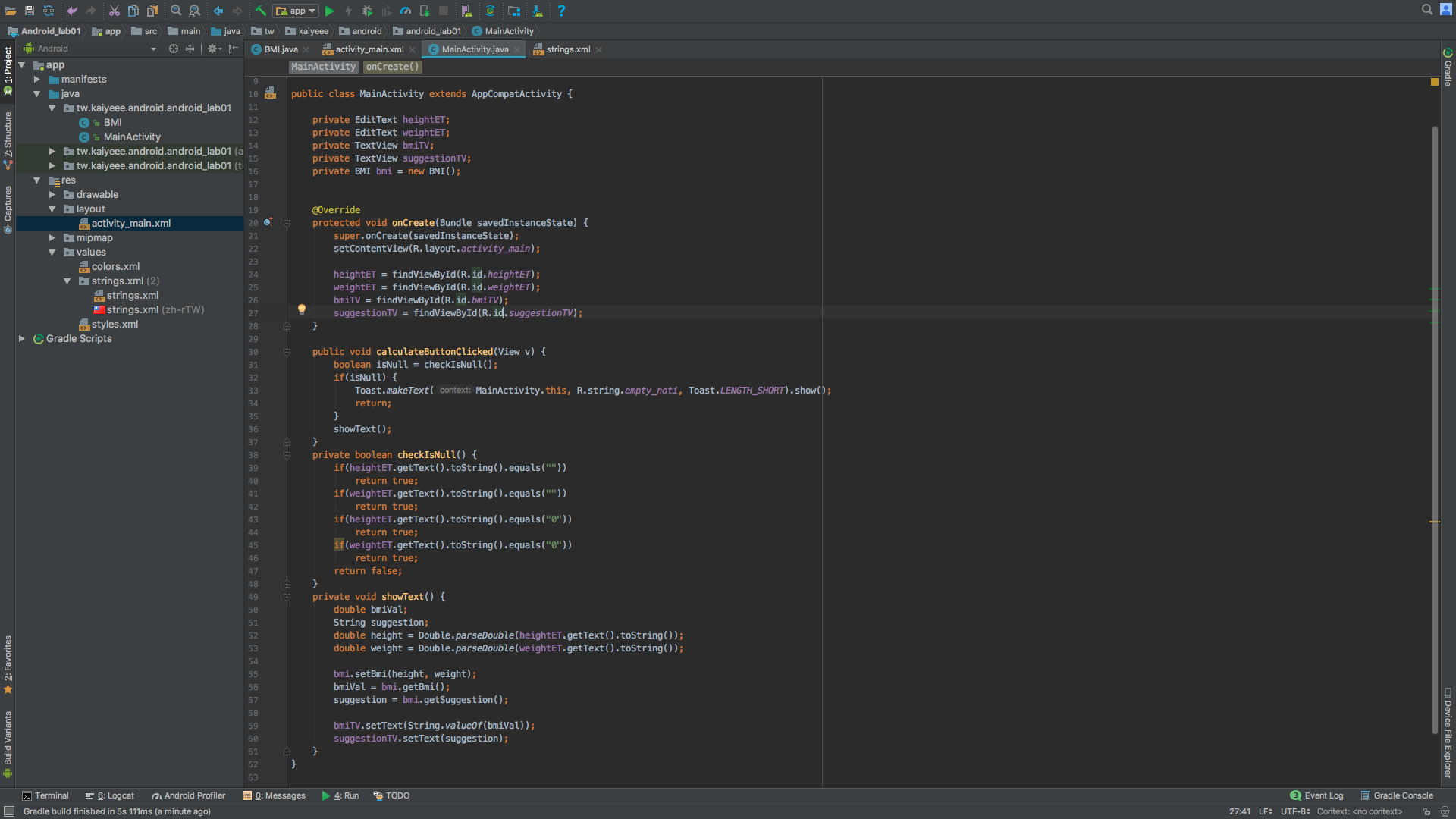Open BMI class in project tree
This screenshot has width=1456, height=819.
pos(112,123)
